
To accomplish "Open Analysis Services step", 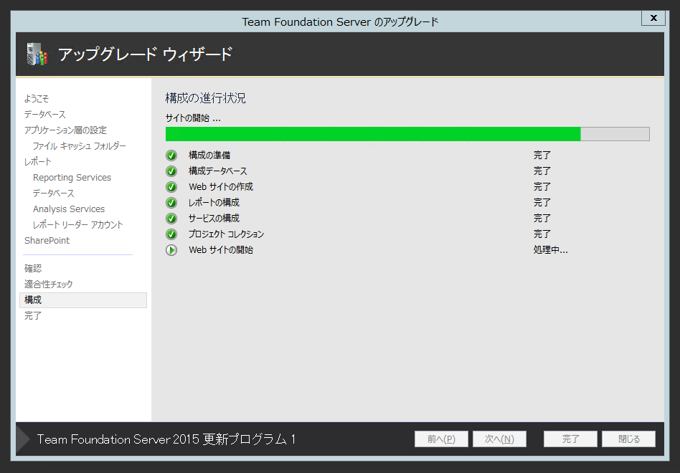I will 69,209.
